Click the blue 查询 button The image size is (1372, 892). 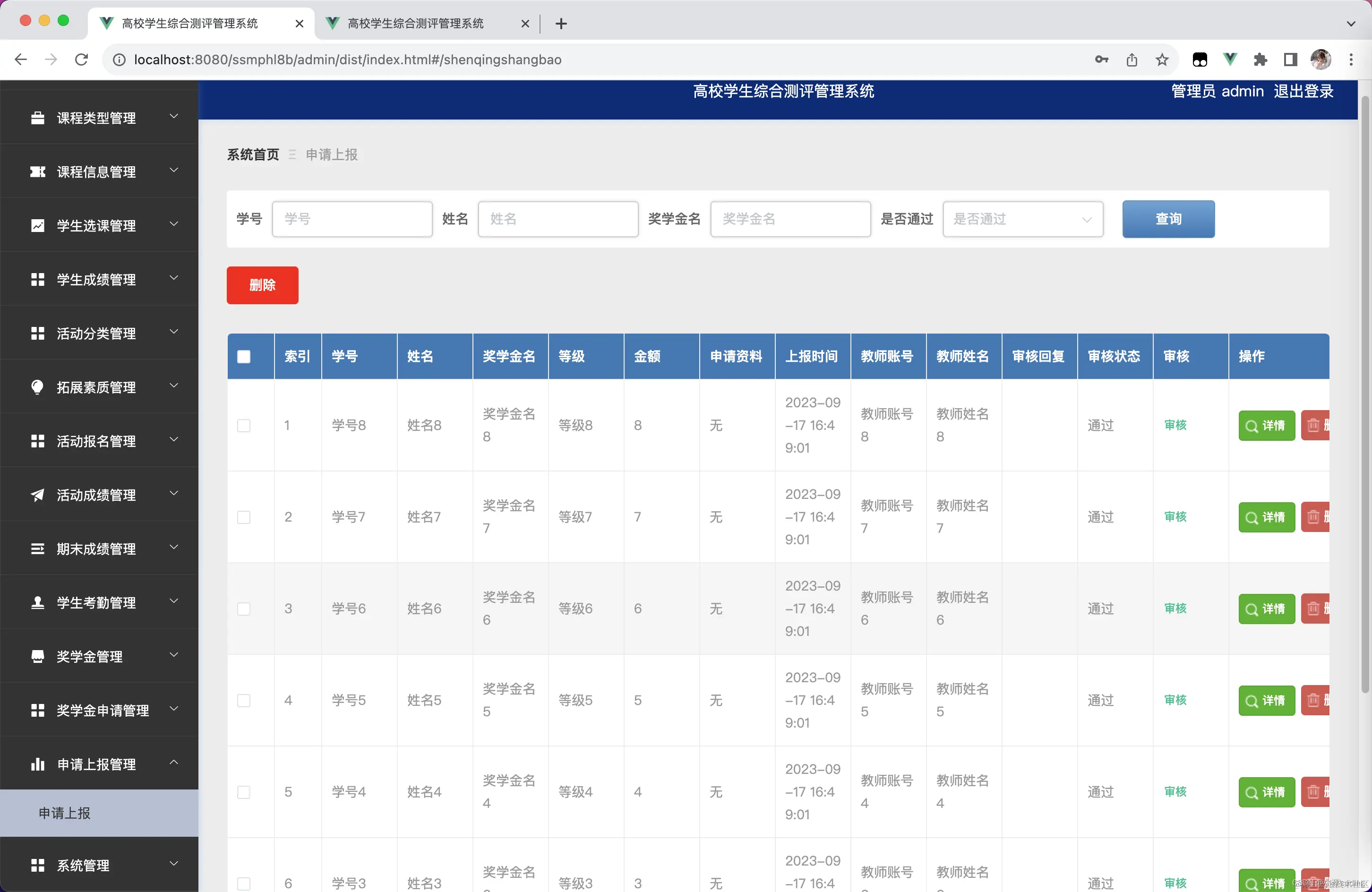[x=1168, y=219]
